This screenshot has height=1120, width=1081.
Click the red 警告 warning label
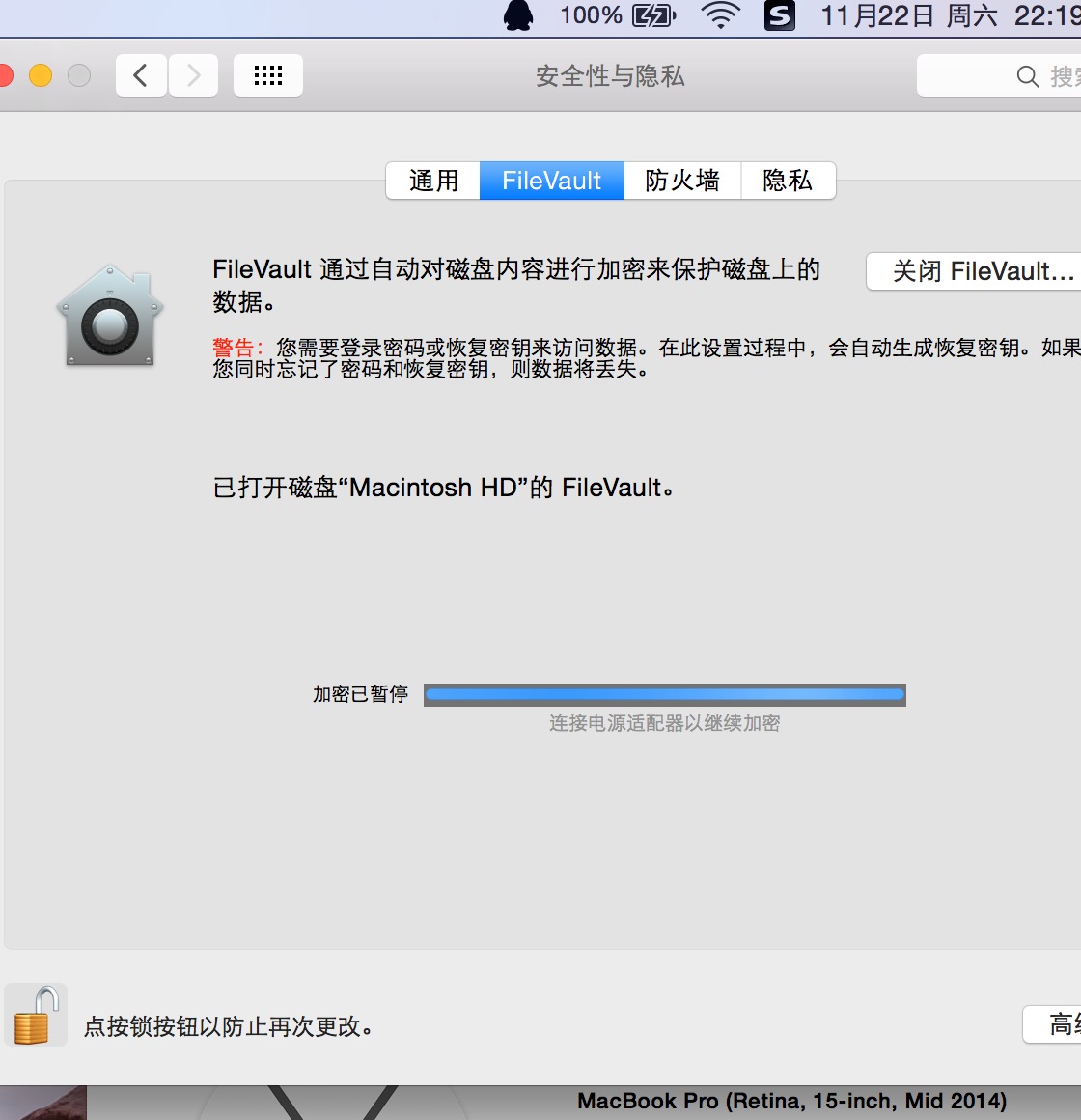point(237,348)
